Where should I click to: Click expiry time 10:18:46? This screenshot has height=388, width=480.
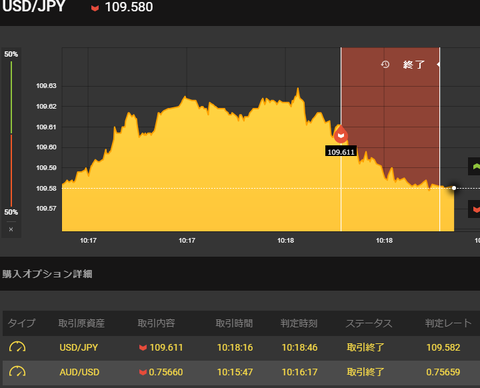[300, 348]
